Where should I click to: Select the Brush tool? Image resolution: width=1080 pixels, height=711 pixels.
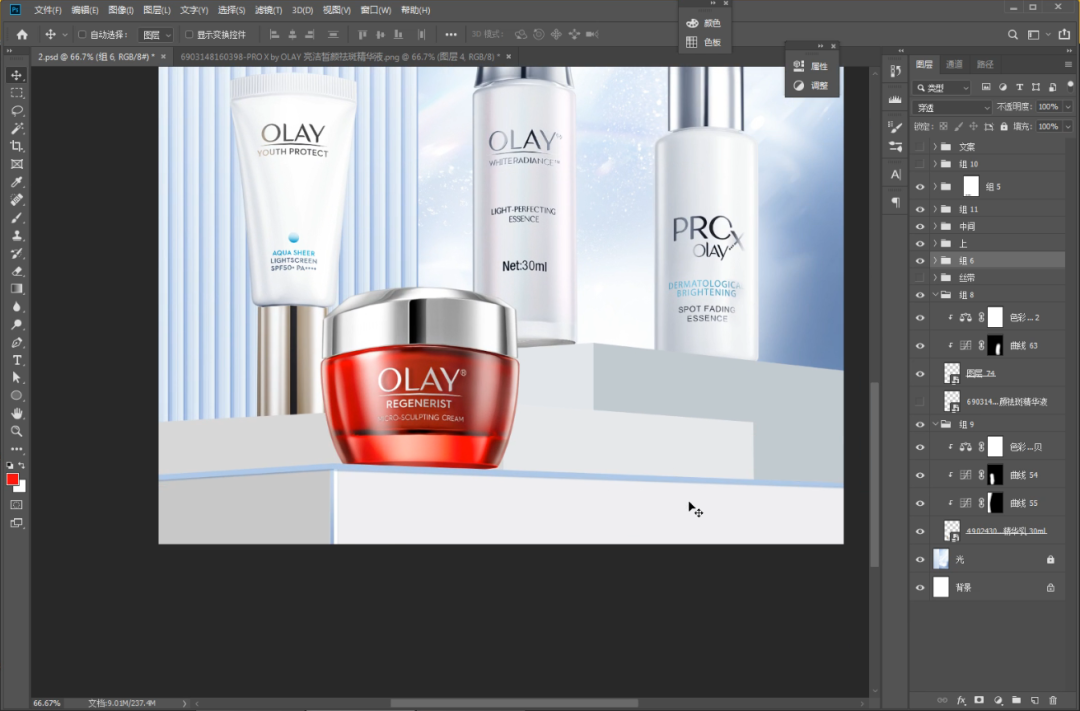(x=17, y=218)
